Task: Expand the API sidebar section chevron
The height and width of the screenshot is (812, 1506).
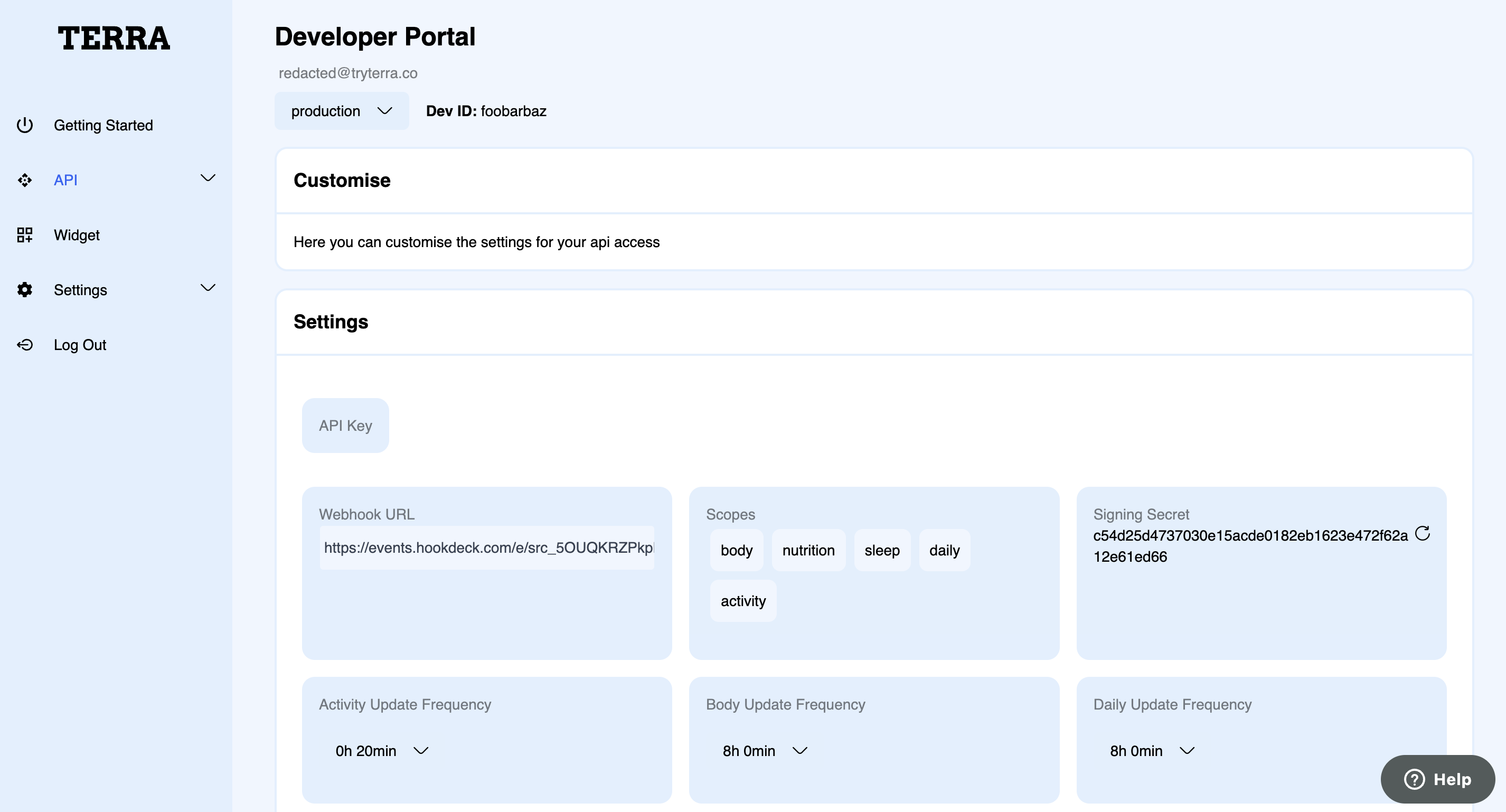Action: pyautogui.click(x=208, y=178)
